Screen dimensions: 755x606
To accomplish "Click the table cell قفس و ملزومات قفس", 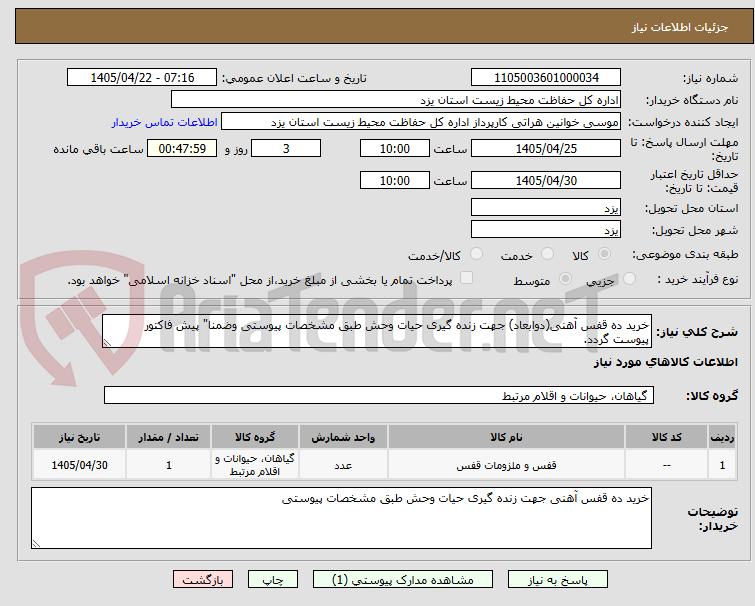I will [x=506, y=465].
